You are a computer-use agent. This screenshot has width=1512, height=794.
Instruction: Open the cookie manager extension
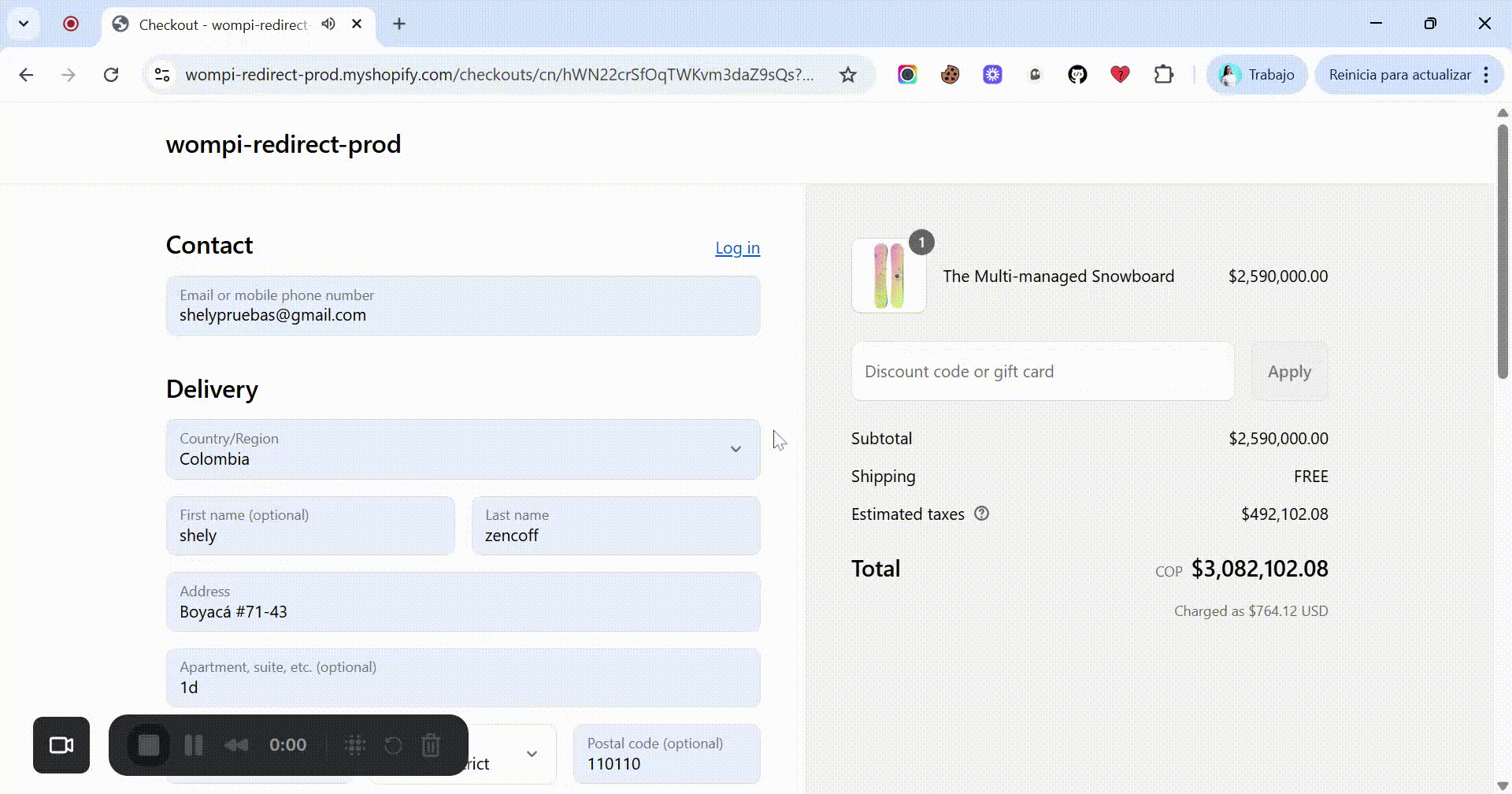click(950, 74)
